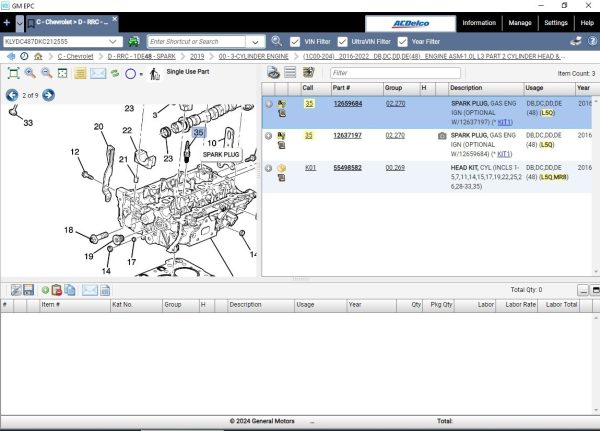Click the green refresh arrows icon
Viewport: 600px width, 431px height.
tap(115, 73)
